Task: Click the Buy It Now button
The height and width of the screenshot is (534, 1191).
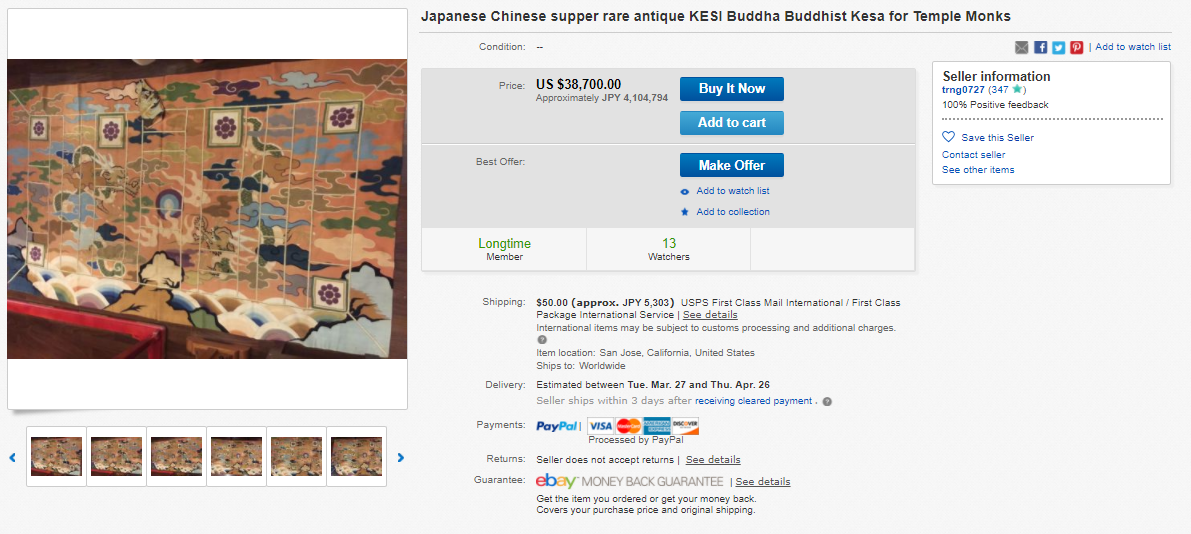Action: (731, 89)
